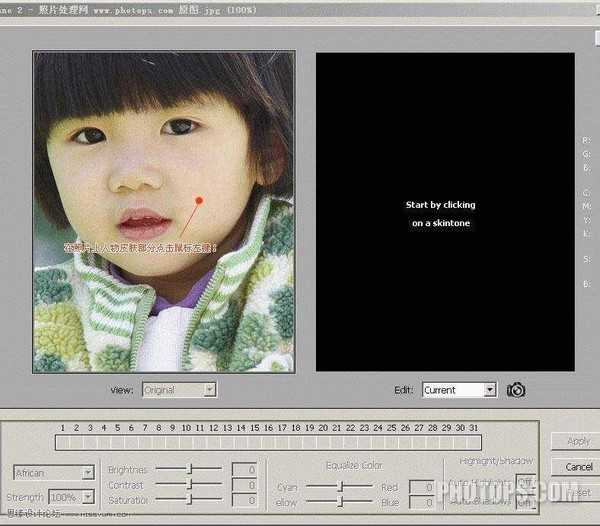Click the Red value input field

[x=421, y=487]
